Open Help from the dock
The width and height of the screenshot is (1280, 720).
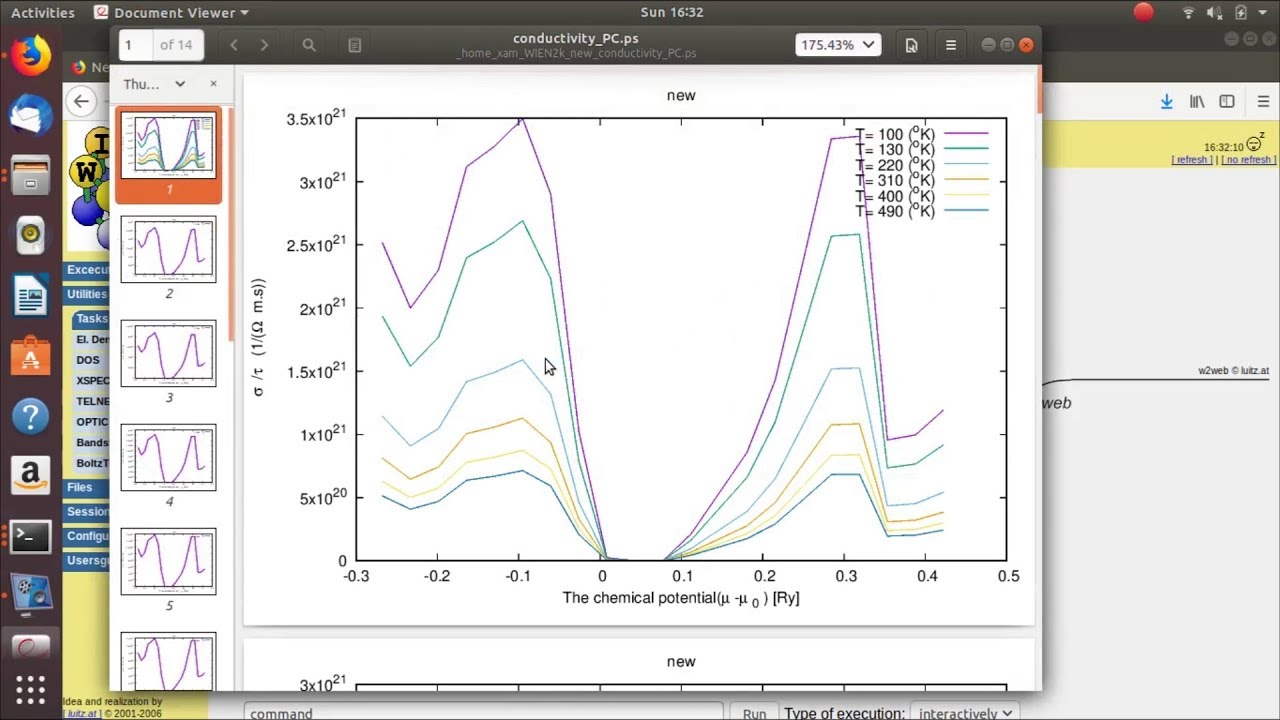click(x=30, y=416)
